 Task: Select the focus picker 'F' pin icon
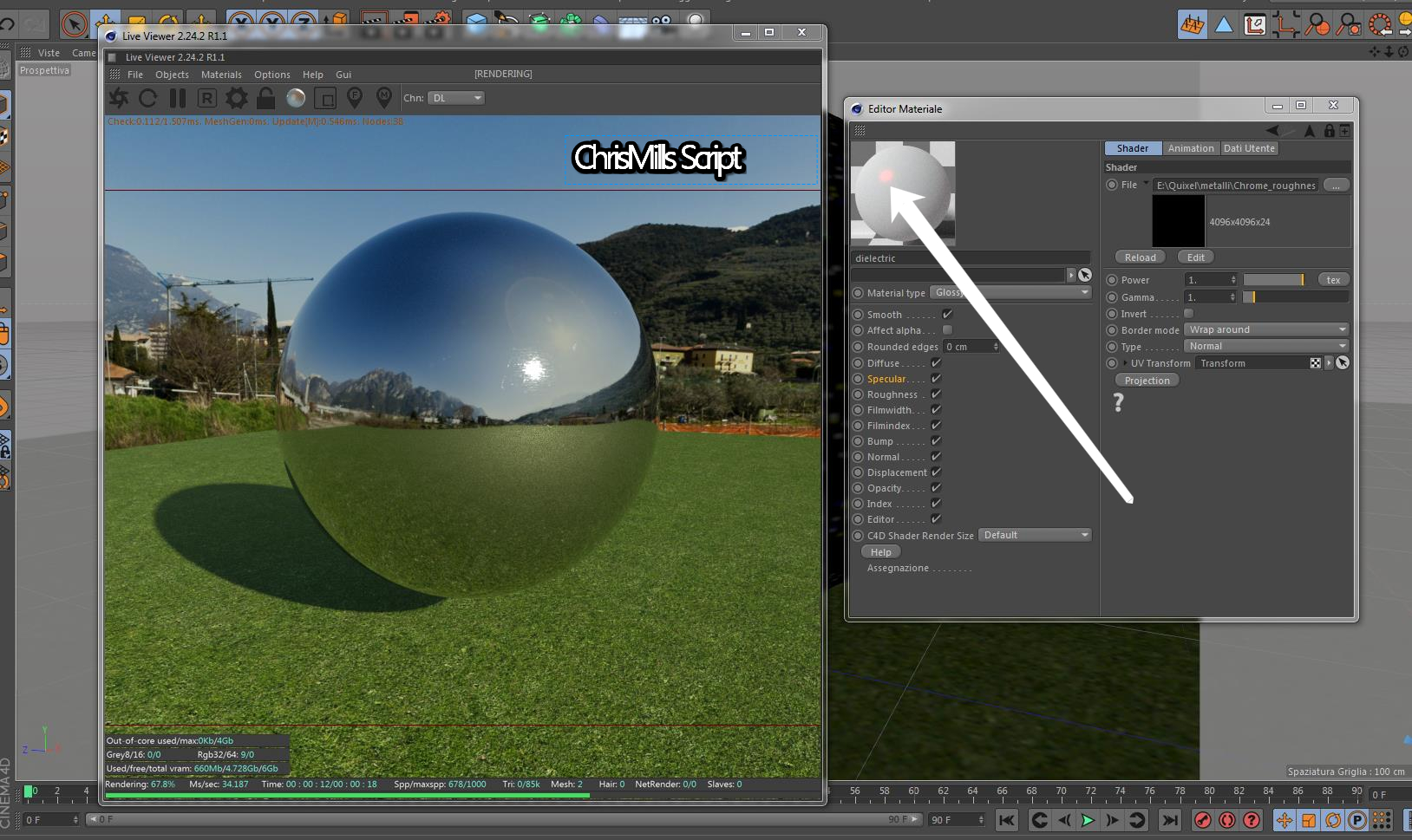pyautogui.click(x=355, y=97)
